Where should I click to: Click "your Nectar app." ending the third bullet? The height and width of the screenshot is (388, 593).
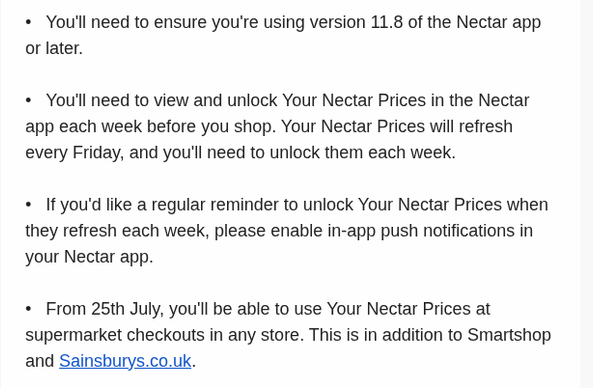click(89, 257)
